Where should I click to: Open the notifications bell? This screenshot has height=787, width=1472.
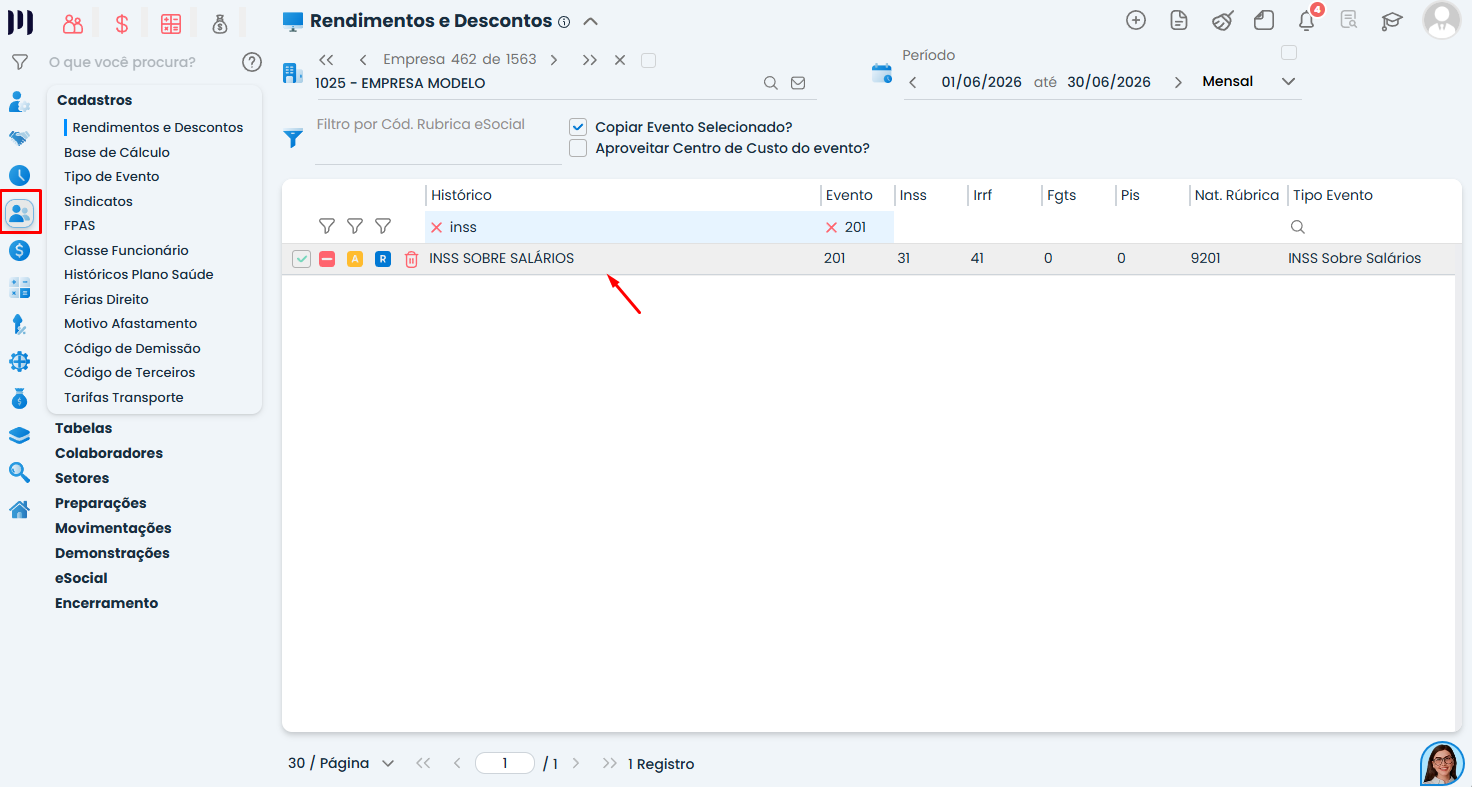pos(1306,21)
